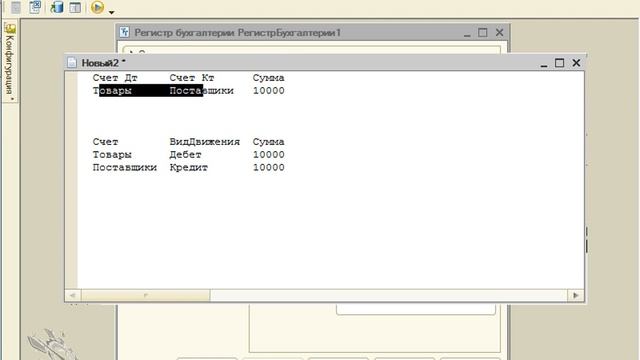Viewport: 640px width, 360px height.
Task: Maximize the Регистр бухгалтерии window
Action: [482, 32]
